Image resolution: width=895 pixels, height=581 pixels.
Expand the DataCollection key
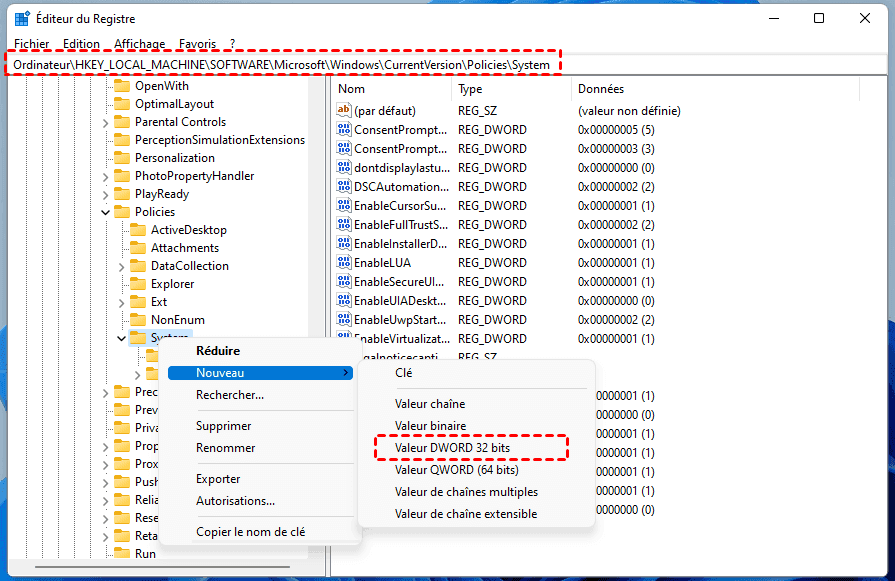pyautogui.click(x=122, y=267)
